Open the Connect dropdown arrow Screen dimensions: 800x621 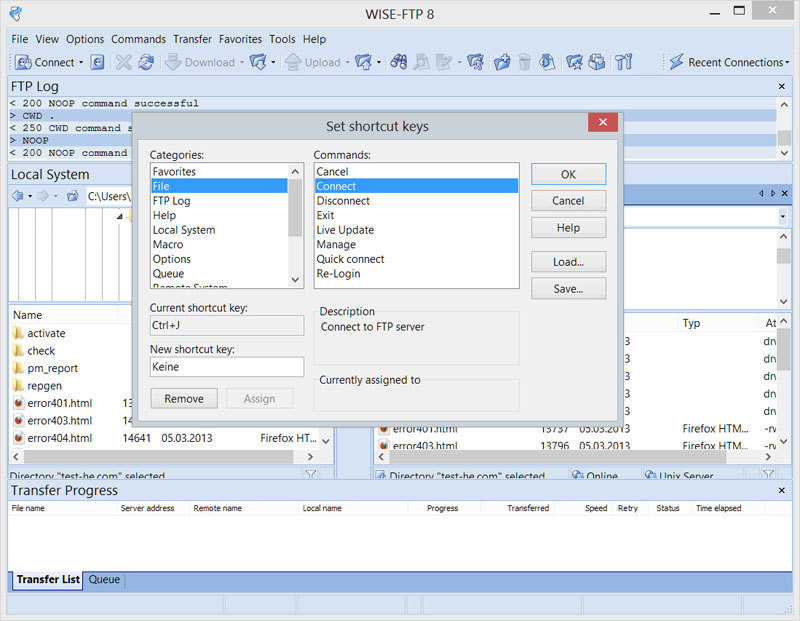[81, 62]
